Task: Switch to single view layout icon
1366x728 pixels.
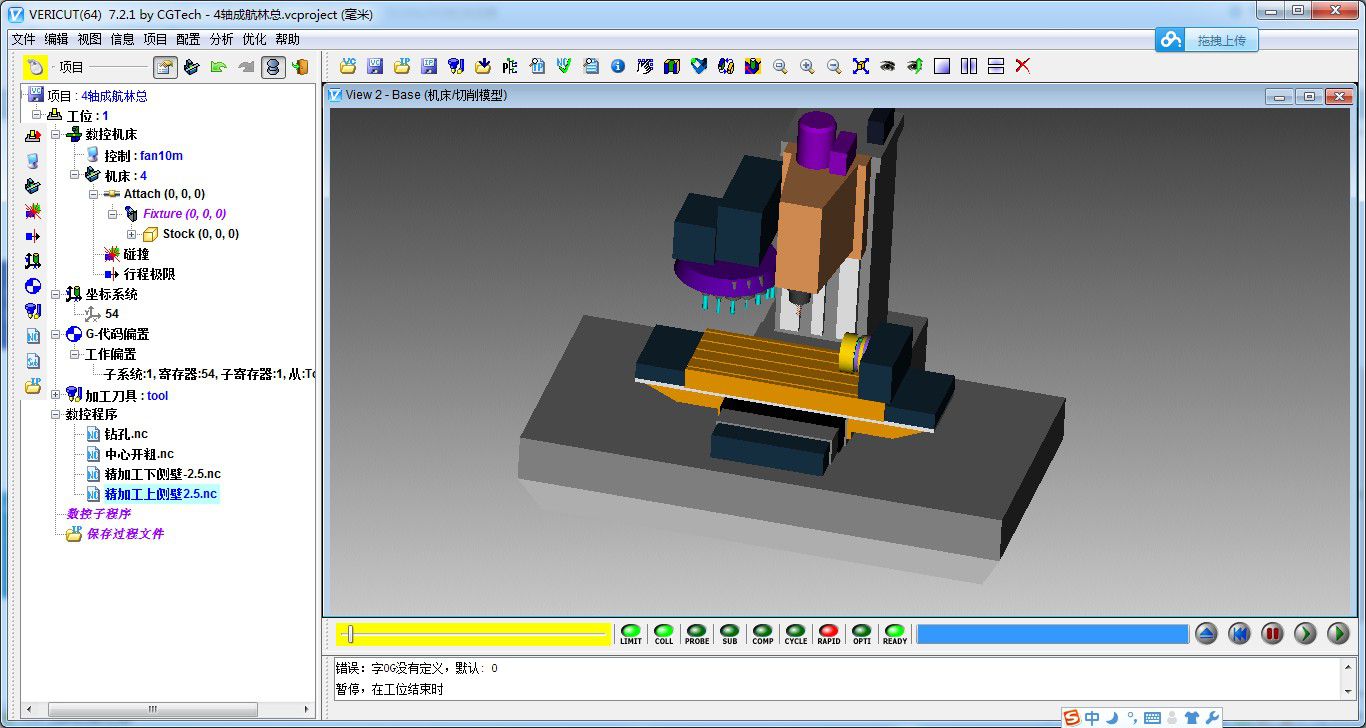Action: click(942, 66)
